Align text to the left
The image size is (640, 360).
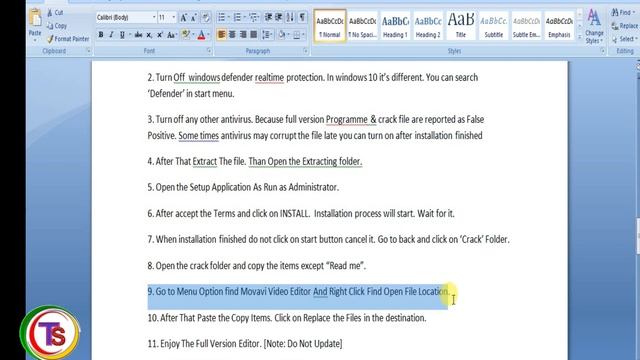point(222,35)
